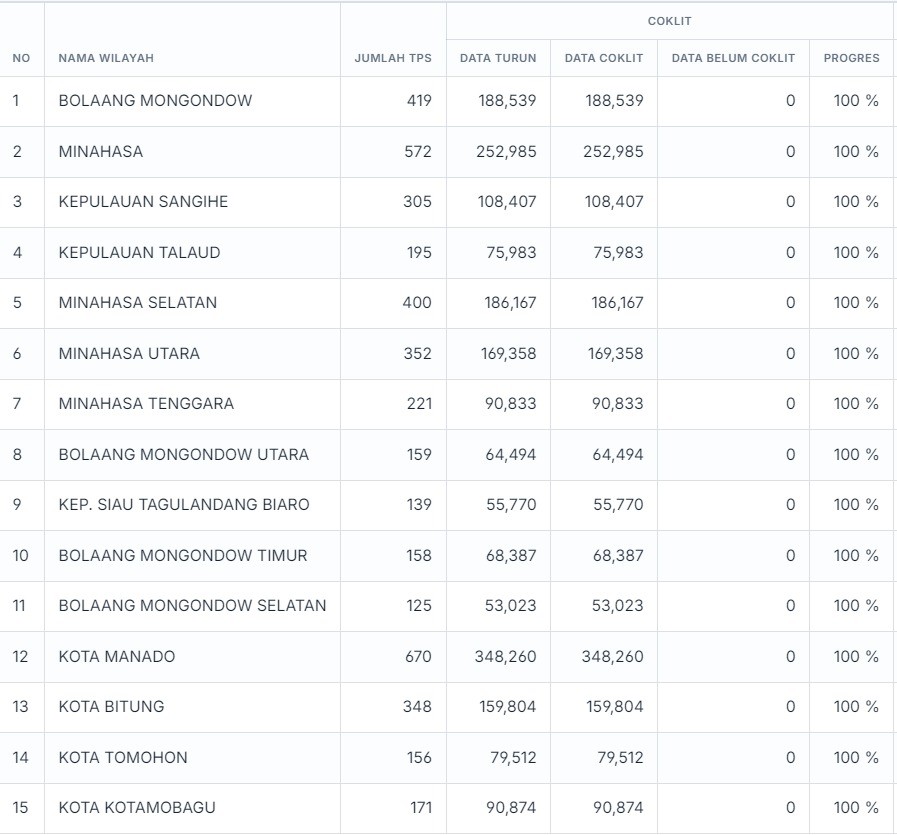Click the COKLIT group header
897x835 pixels.
[669, 21]
